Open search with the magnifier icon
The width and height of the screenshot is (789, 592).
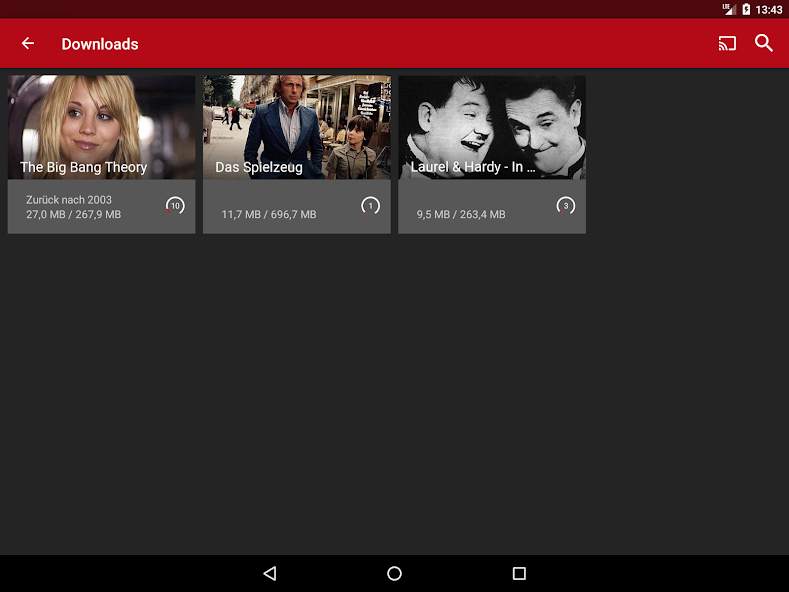pyautogui.click(x=764, y=43)
